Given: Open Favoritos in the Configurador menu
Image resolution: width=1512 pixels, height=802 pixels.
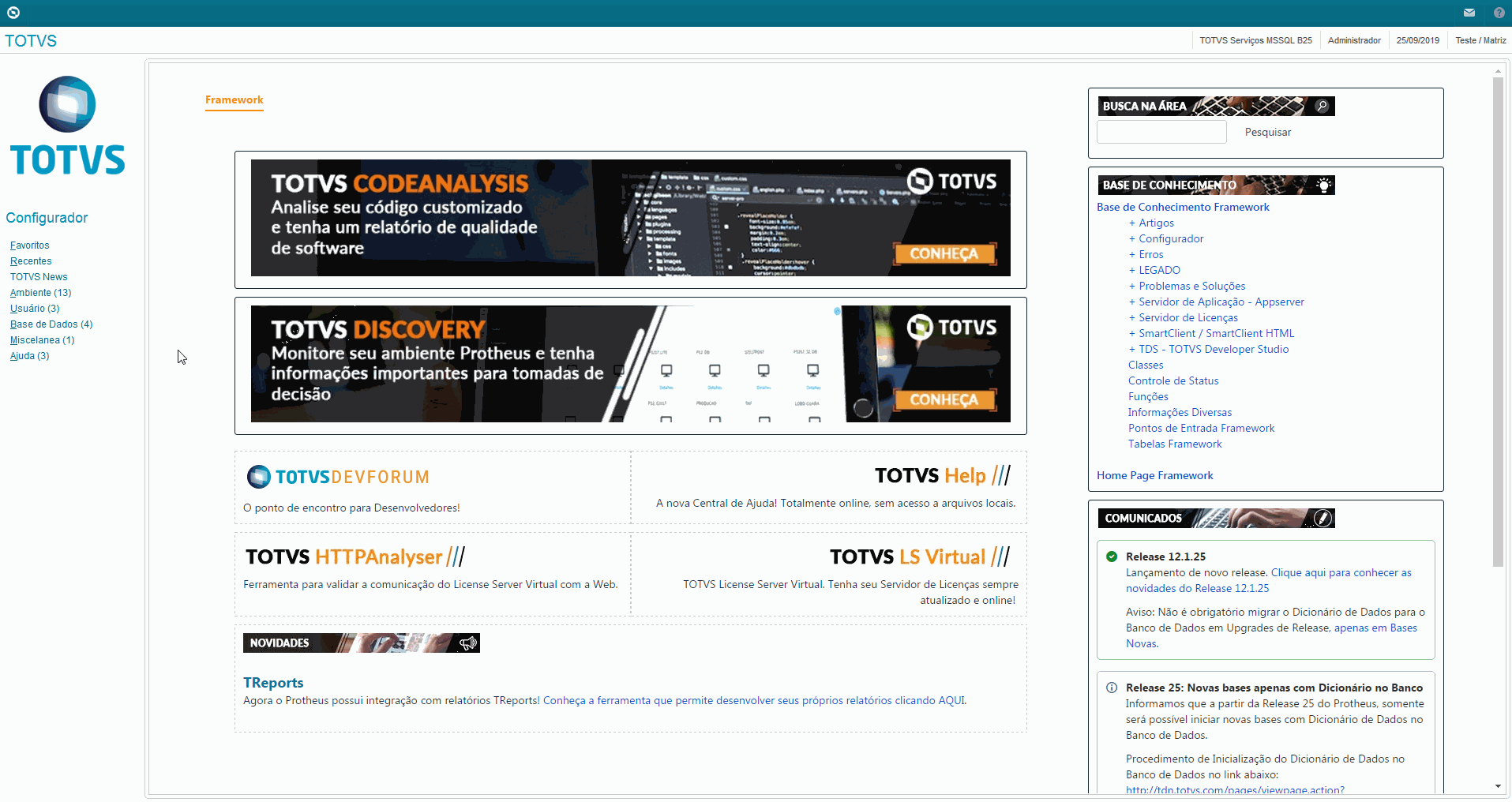Looking at the screenshot, I should click(30, 245).
